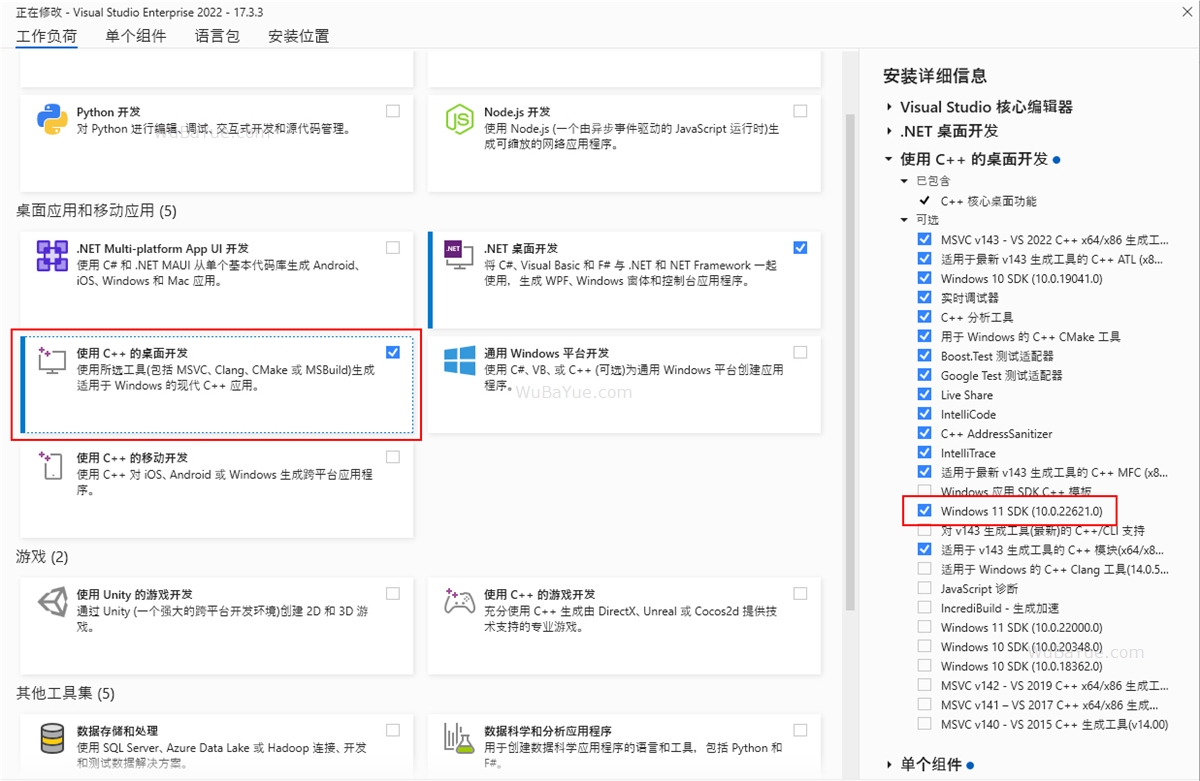This screenshot has width=1200, height=781.
Task: Enable the Node.js 开发 workload checkbox
Action: (x=800, y=111)
